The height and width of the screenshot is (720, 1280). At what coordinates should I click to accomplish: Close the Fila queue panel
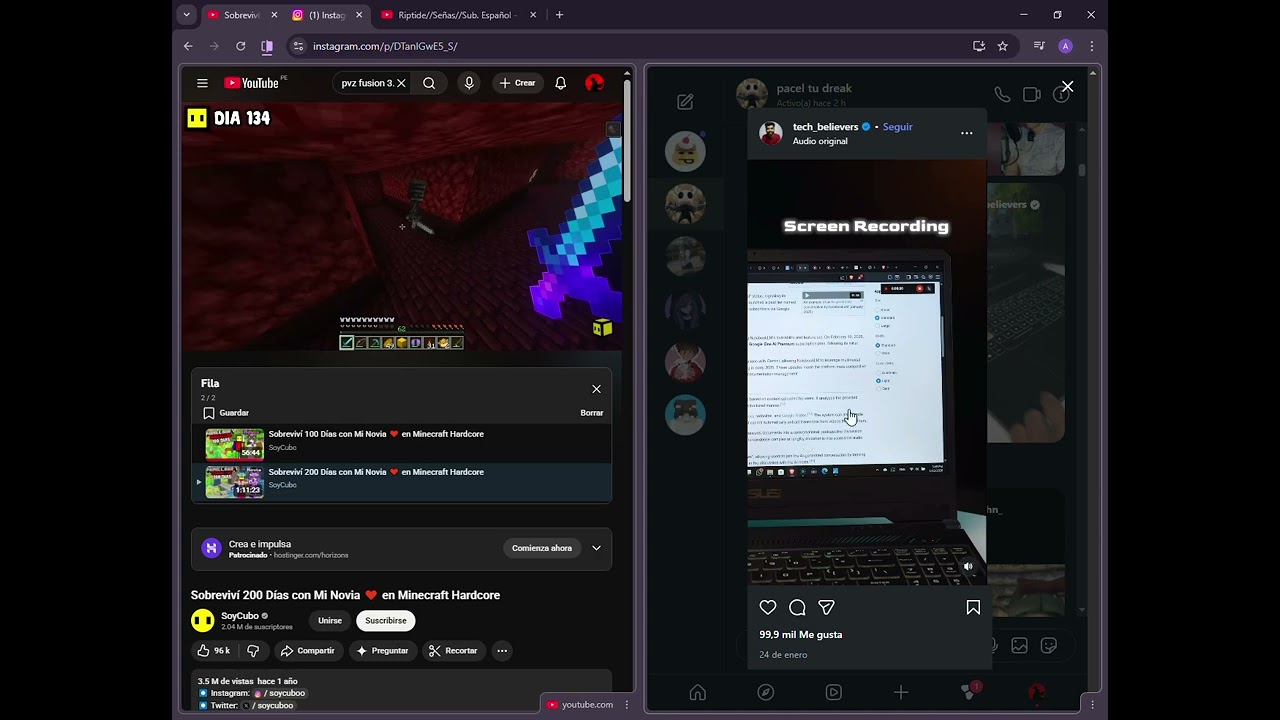(x=596, y=389)
